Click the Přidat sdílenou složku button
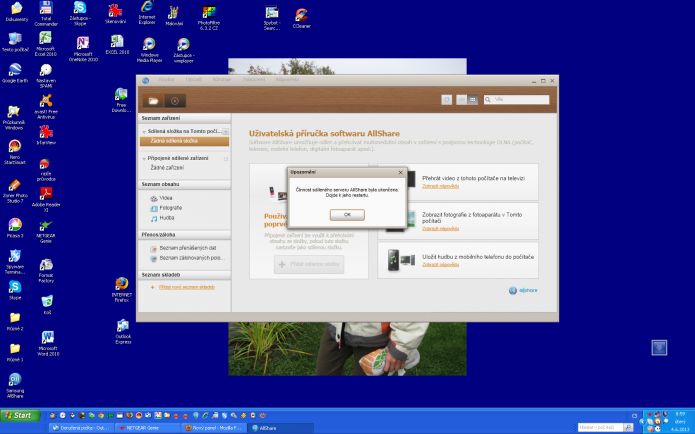 point(309,264)
